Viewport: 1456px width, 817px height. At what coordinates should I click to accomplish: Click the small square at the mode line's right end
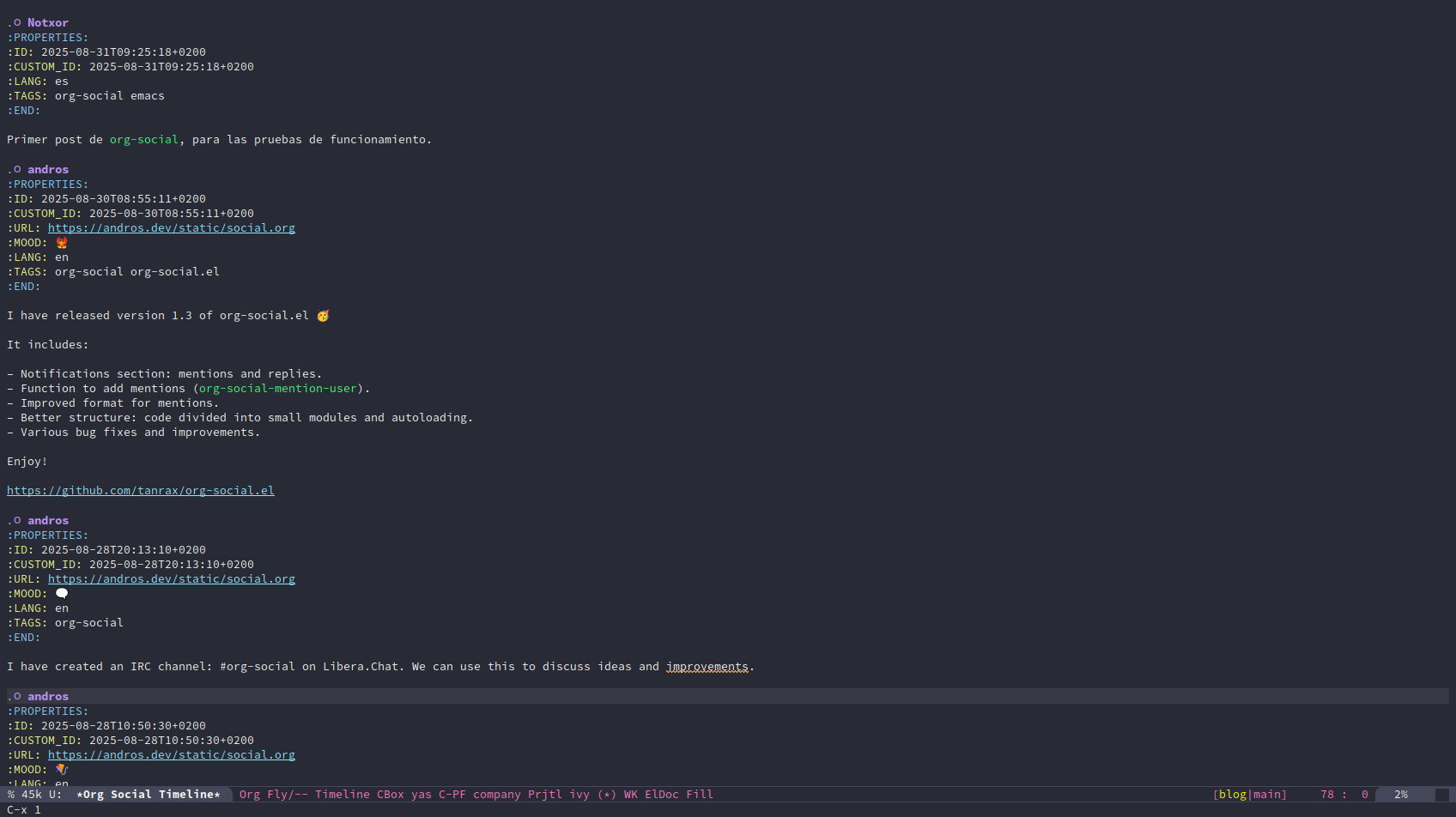[x=1441, y=795]
